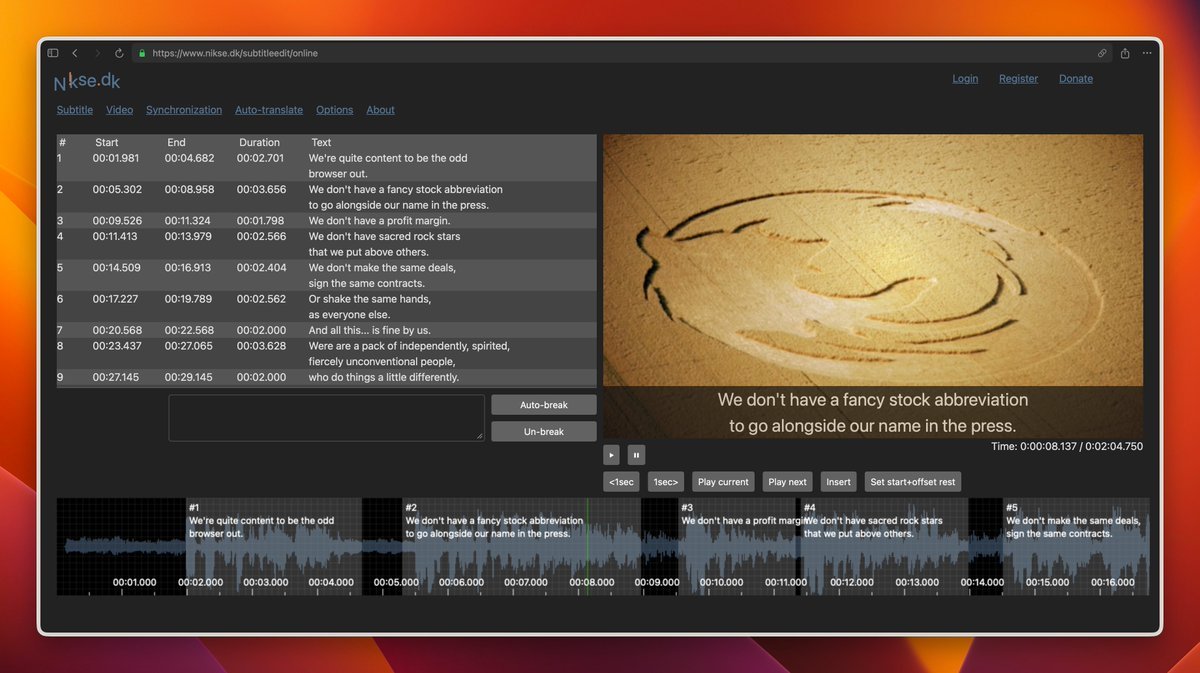Click the link icon in address bar
The image size is (1200, 673).
[x=1102, y=53]
